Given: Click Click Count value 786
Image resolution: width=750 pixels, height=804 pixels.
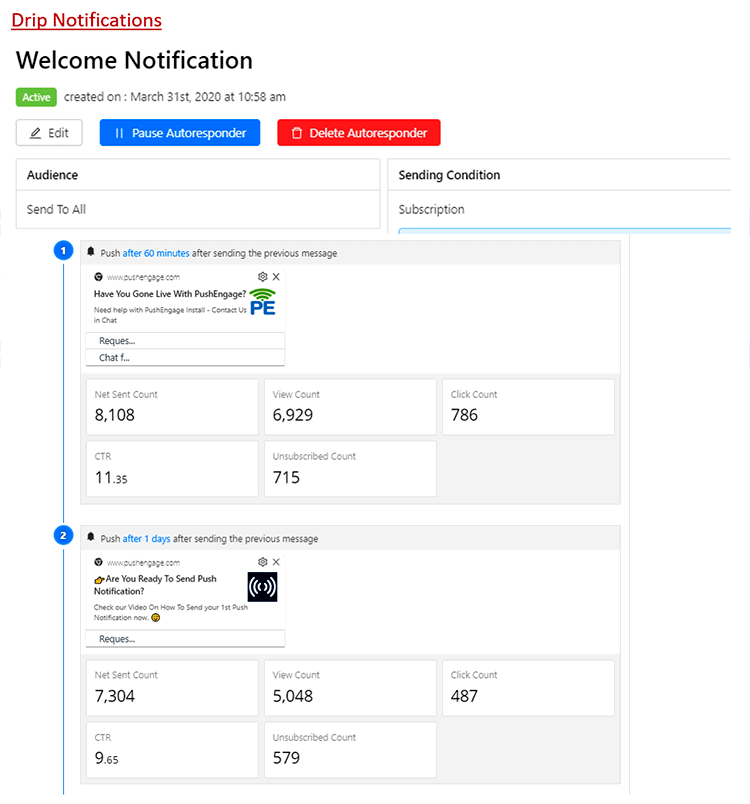Looking at the screenshot, I should [464, 415].
